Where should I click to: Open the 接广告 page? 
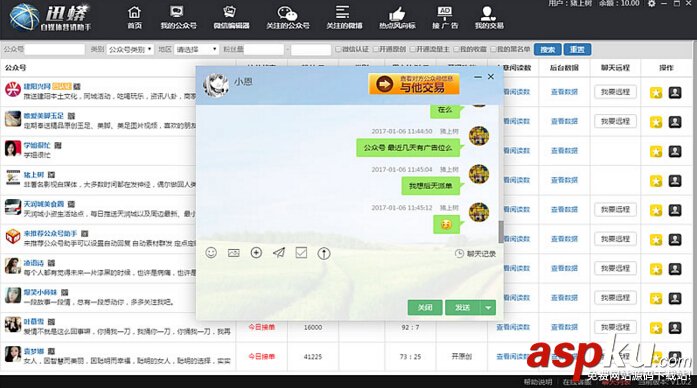pyautogui.click(x=445, y=18)
